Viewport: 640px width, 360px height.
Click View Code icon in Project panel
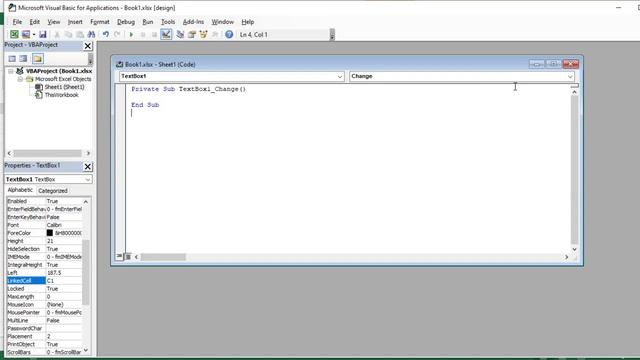(12, 59)
